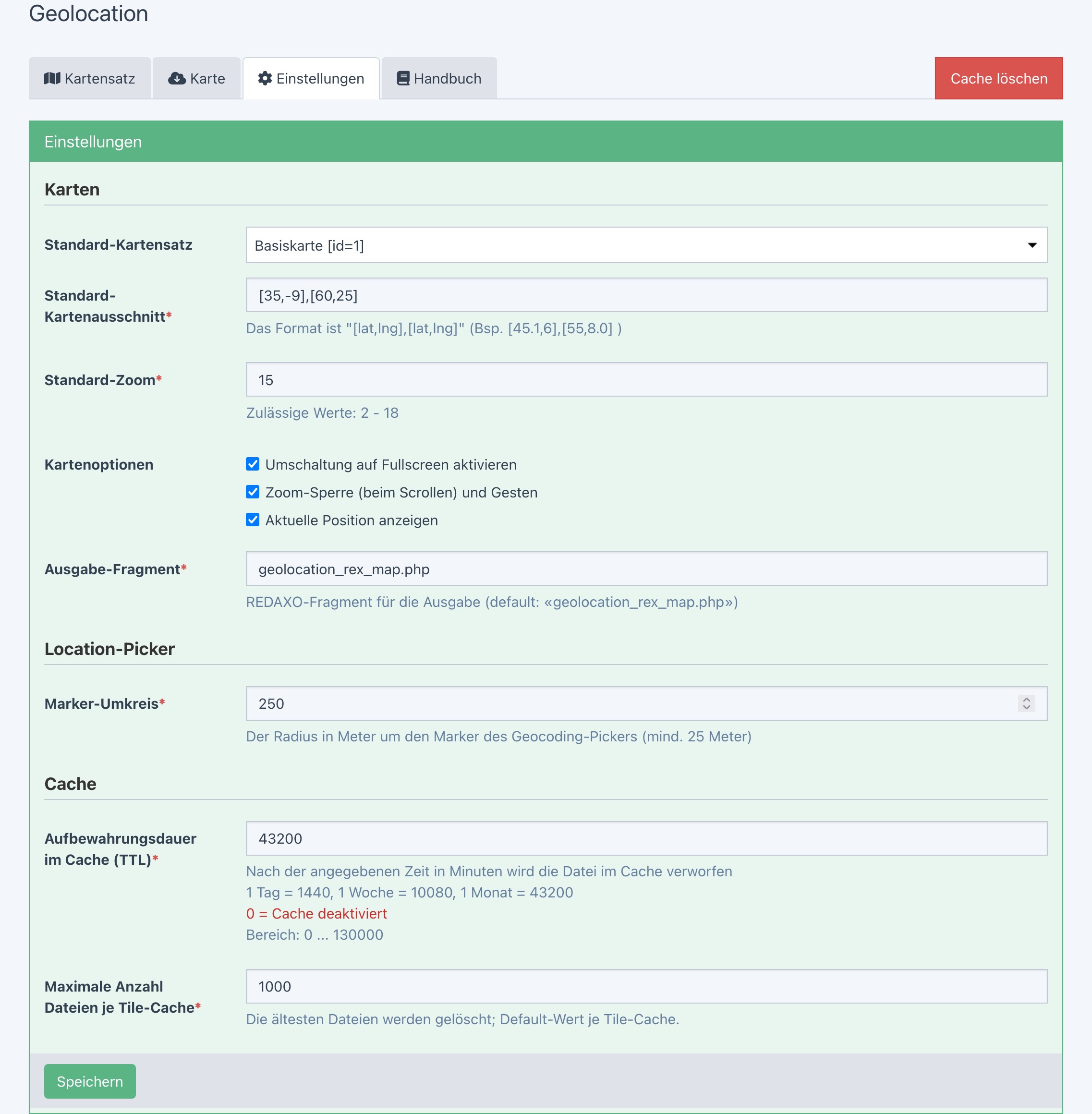Focus the Standard-Zoom input field
The image size is (1092, 1114).
click(646, 379)
